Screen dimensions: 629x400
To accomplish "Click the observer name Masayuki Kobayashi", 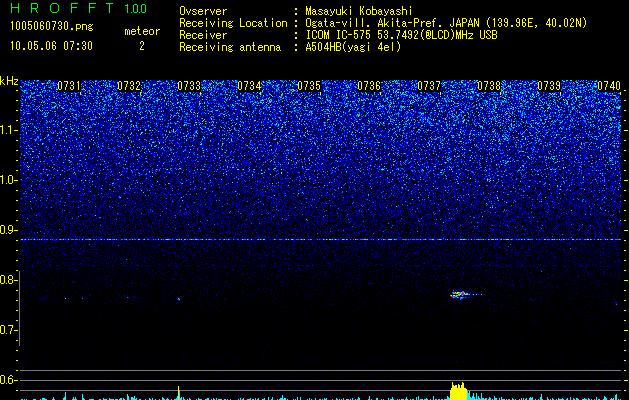I will tap(359, 11).
